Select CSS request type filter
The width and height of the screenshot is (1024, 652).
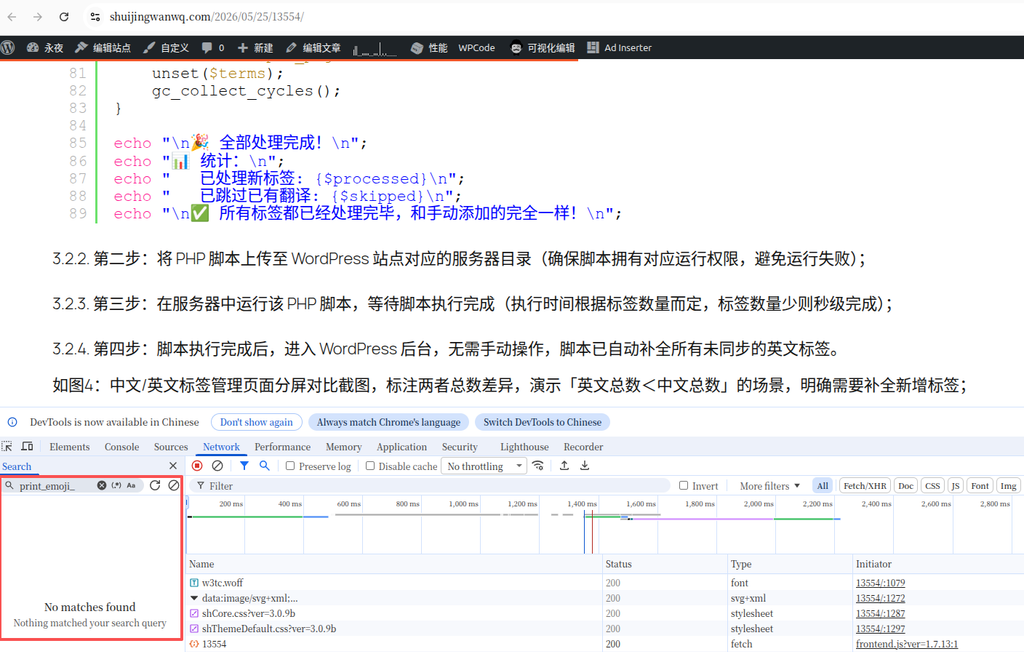[932, 486]
